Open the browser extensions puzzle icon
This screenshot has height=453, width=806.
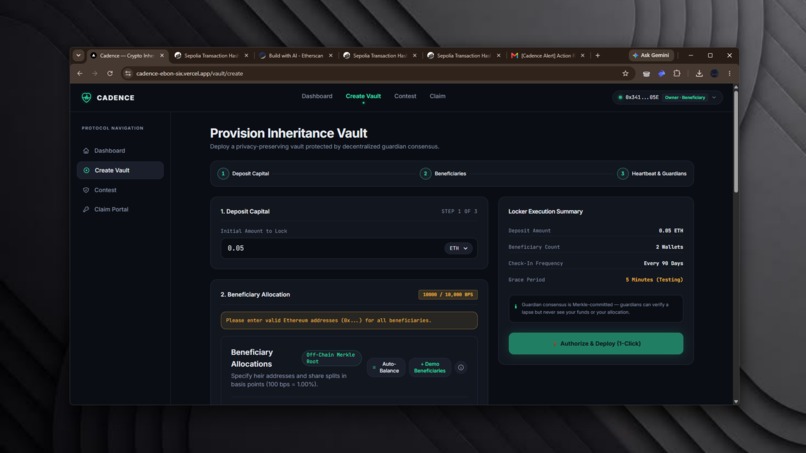pyautogui.click(x=677, y=74)
